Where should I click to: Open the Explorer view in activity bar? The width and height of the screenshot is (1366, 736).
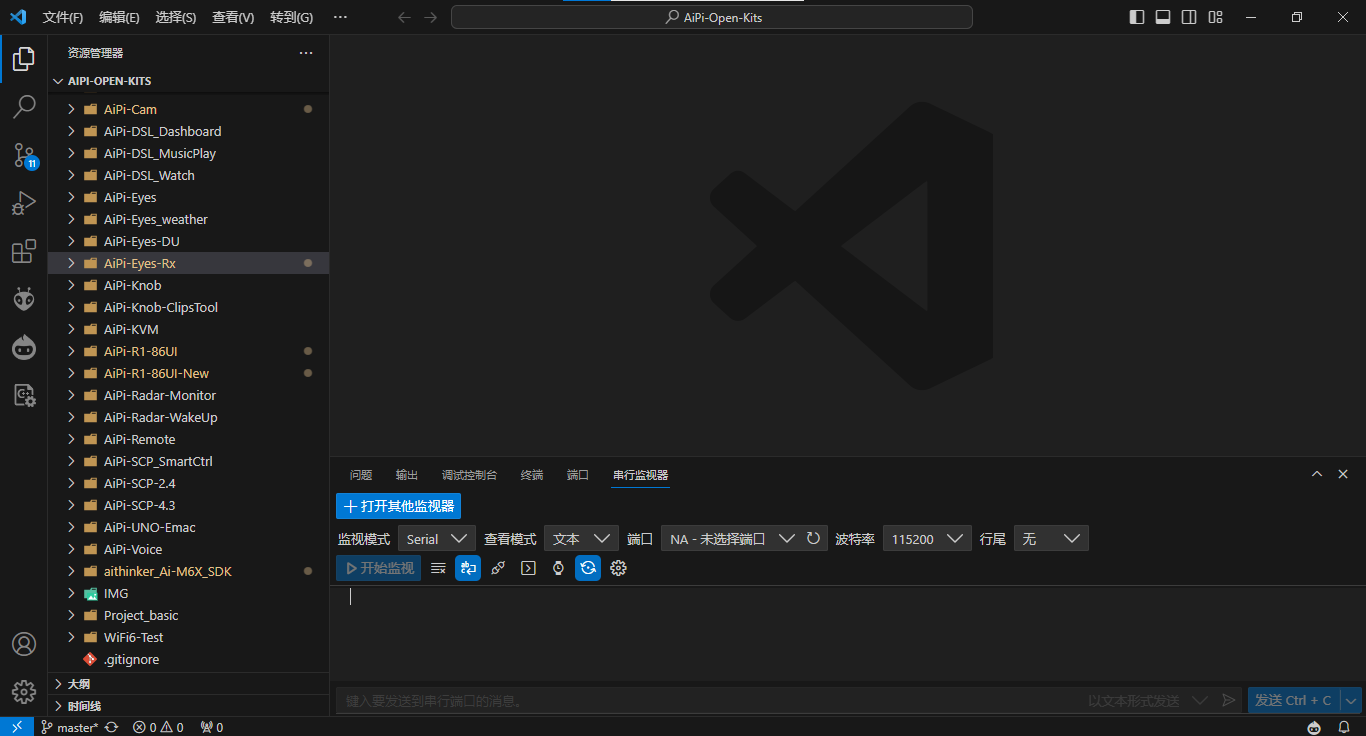coord(24,59)
